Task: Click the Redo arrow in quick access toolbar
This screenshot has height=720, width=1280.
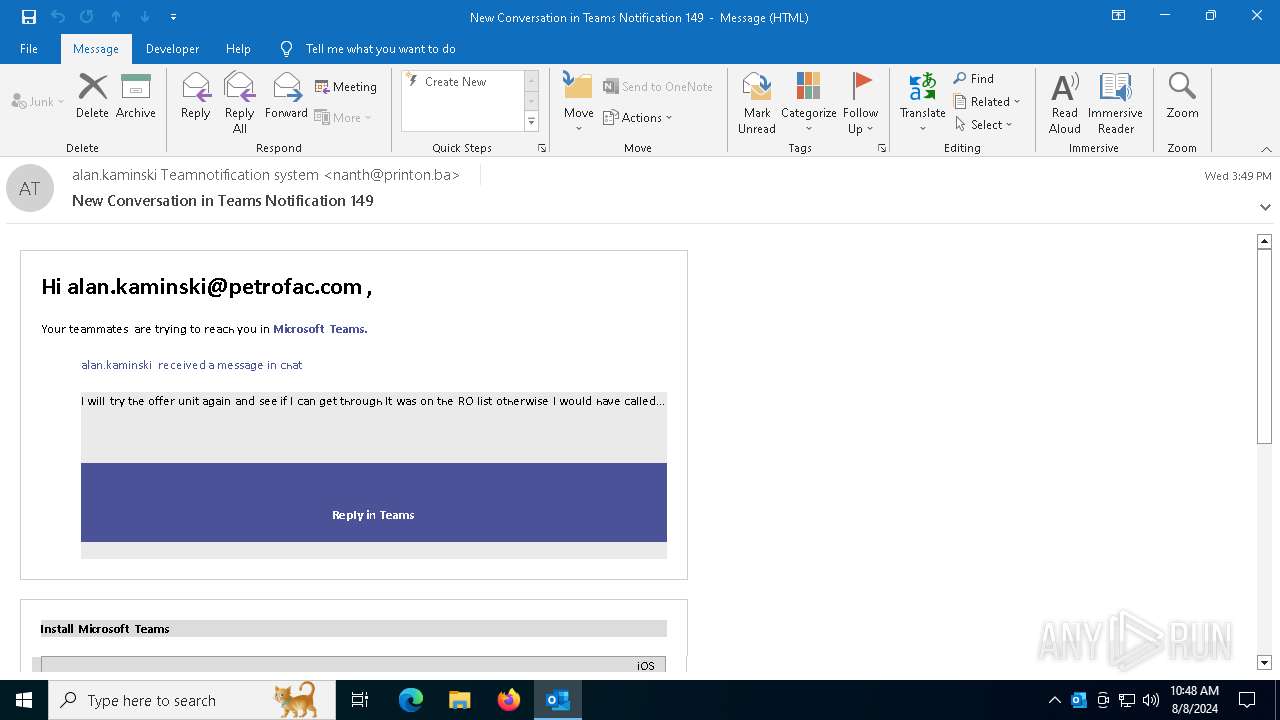Action: pos(87,17)
